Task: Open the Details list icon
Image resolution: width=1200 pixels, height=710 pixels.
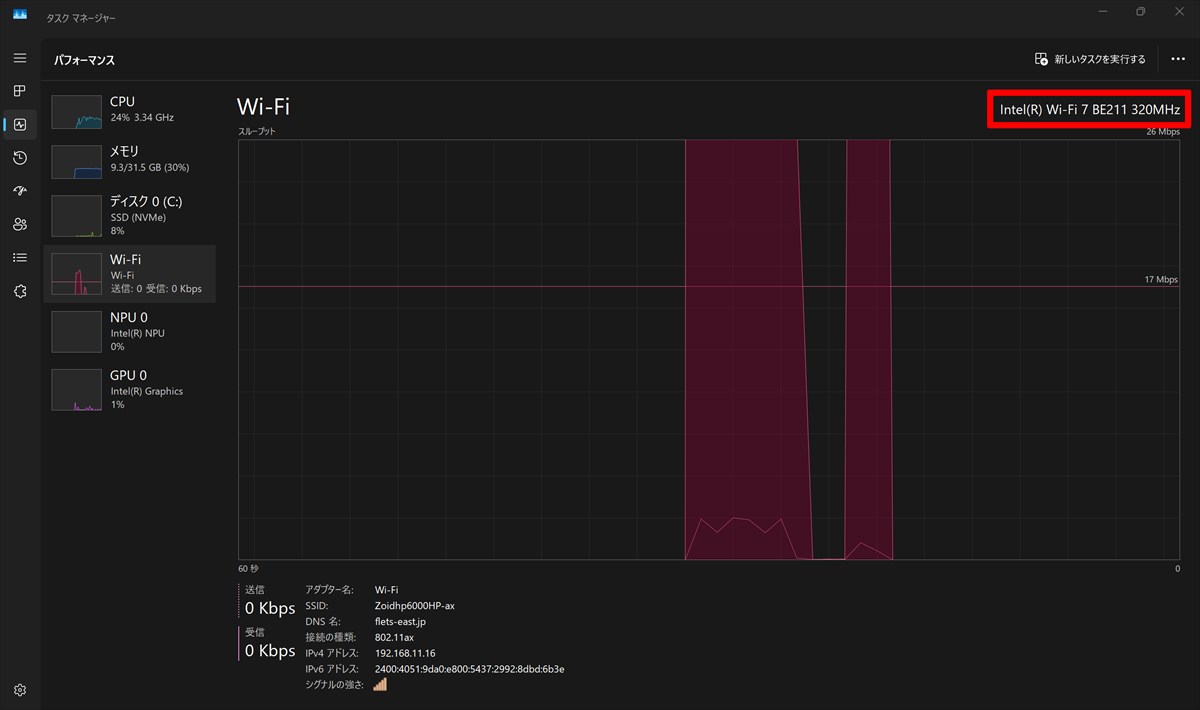Action: click(20, 258)
